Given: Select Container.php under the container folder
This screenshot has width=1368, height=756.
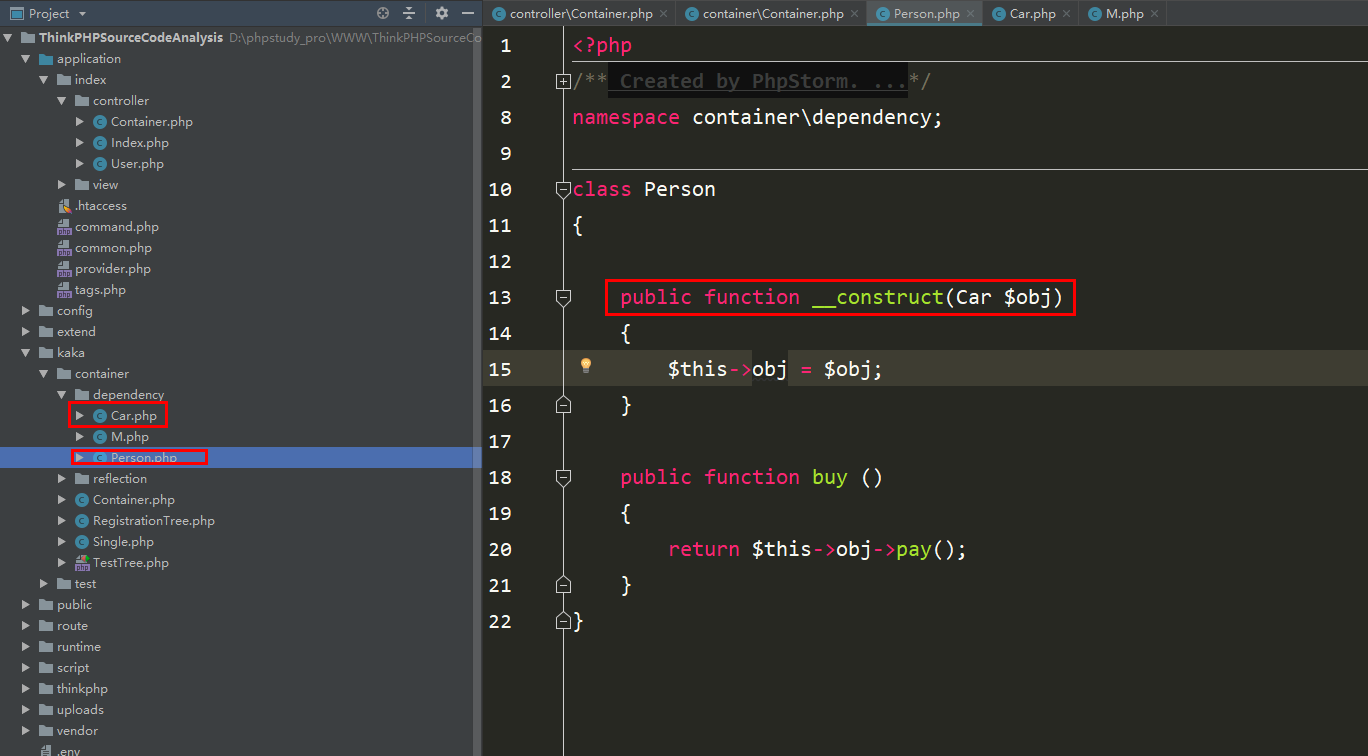Looking at the screenshot, I should (133, 500).
